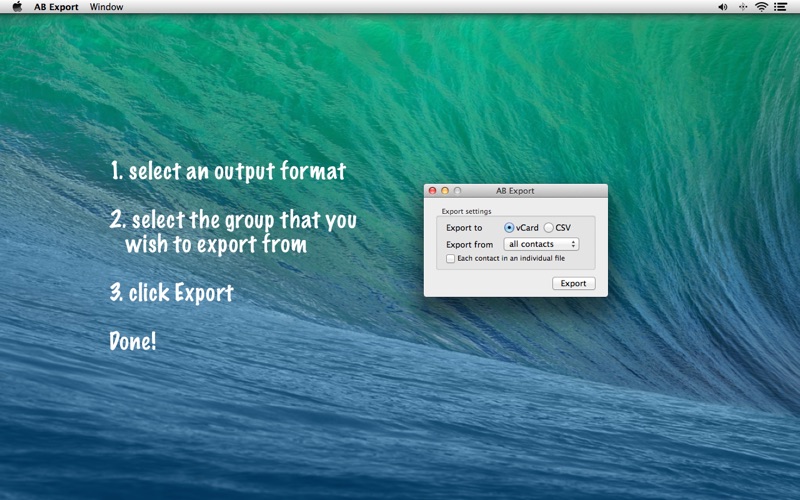Minimize the AB Export window
Image resolution: width=800 pixels, height=500 pixels.
(x=445, y=191)
